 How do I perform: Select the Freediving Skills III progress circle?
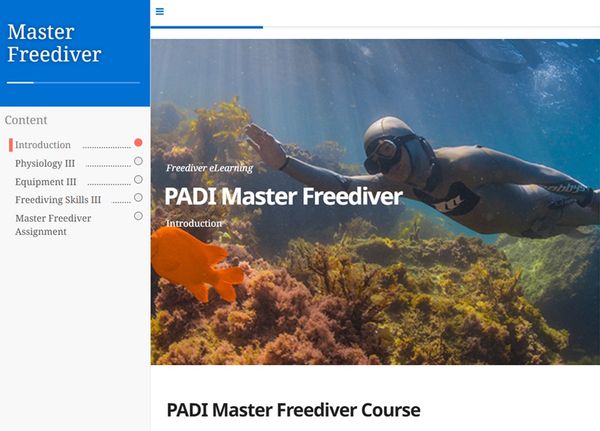[139, 198]
